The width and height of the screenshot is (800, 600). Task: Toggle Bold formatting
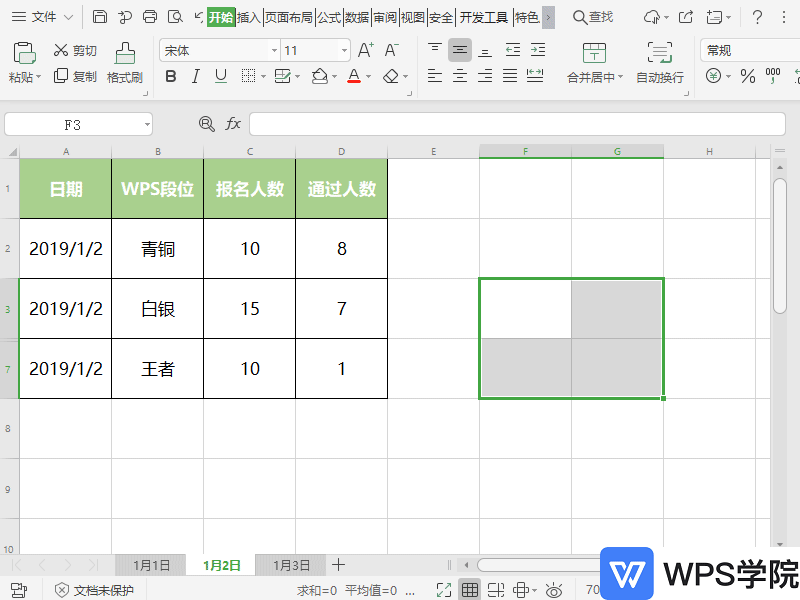coord(171,77)
